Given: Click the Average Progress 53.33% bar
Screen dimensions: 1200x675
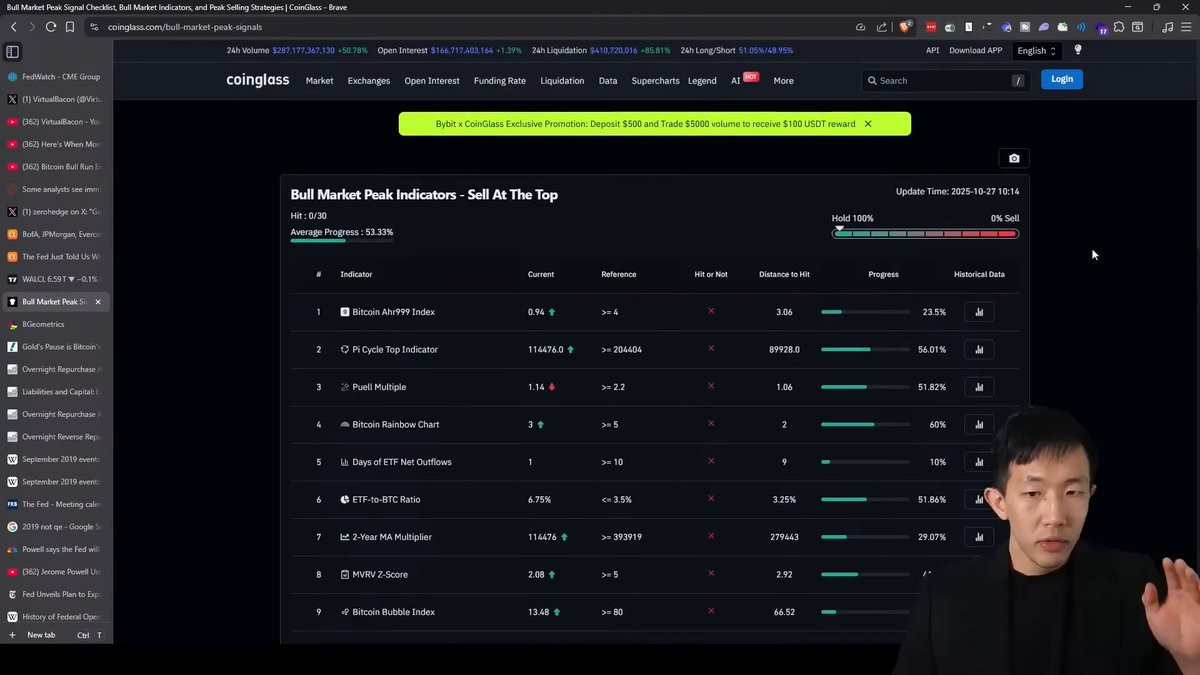Looking at the screenshot, I should [341, 240].
